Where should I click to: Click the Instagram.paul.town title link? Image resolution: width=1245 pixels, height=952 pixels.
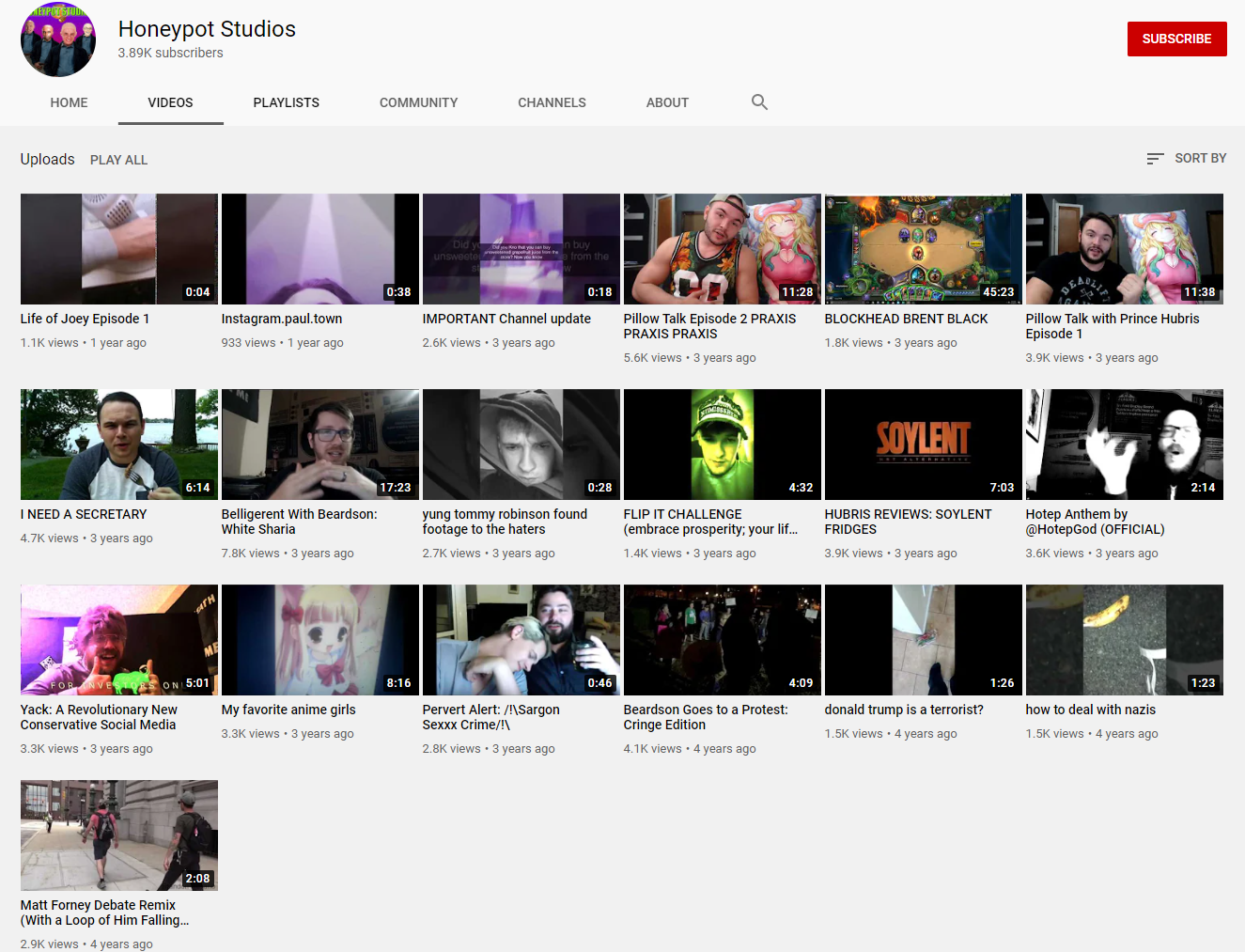tap(282, 319)
